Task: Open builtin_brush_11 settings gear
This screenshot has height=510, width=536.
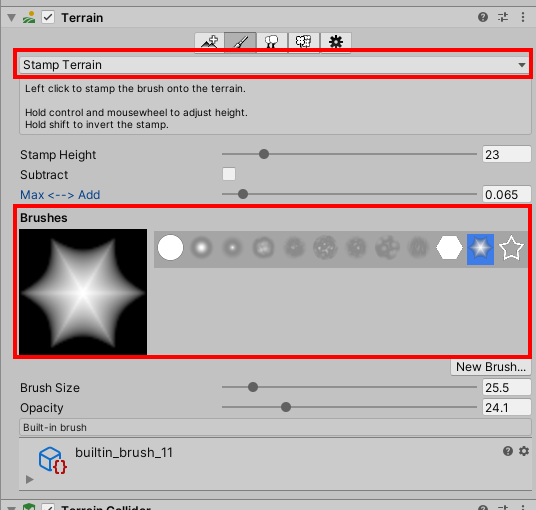Action: (524, 451)
